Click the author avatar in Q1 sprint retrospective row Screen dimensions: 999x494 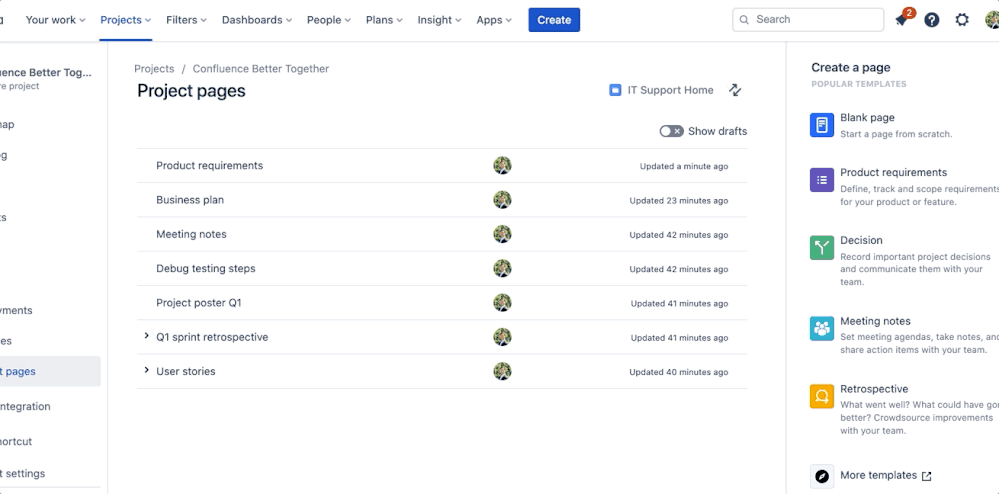click(x=502, y=337)
